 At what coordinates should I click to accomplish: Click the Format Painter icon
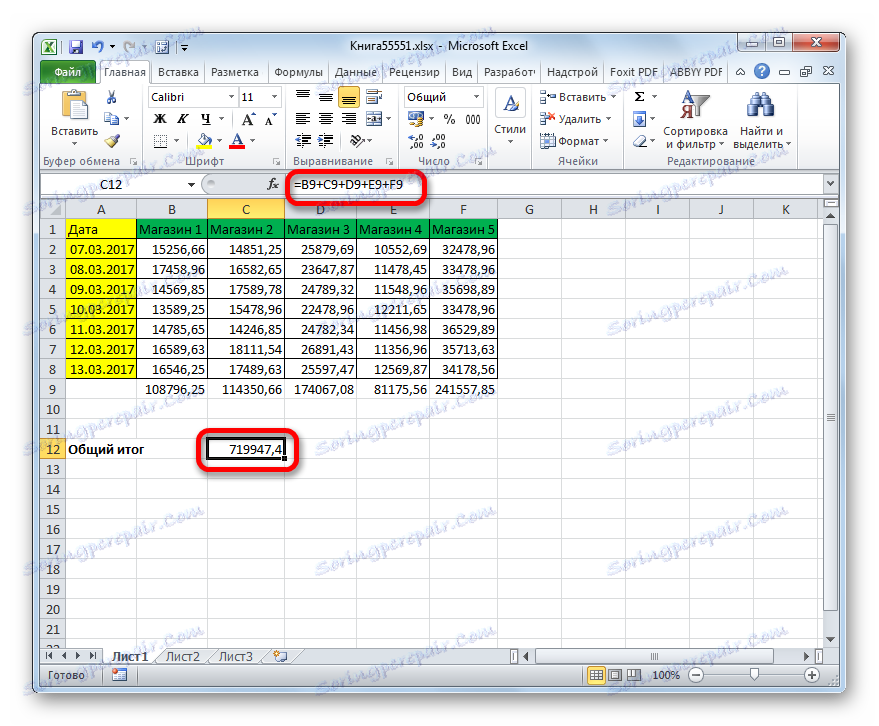click(x=113, y=138)
